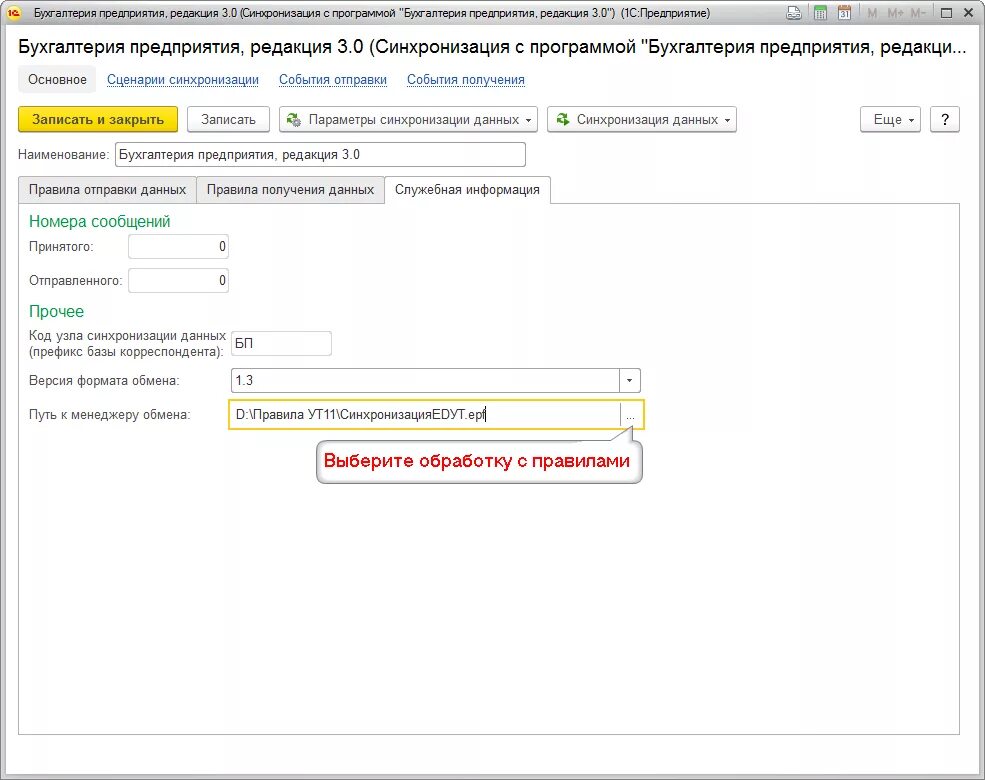Click the Путь к менеджеру обмена field
This screenshot has width=985, height=780.
click(425, 414)
